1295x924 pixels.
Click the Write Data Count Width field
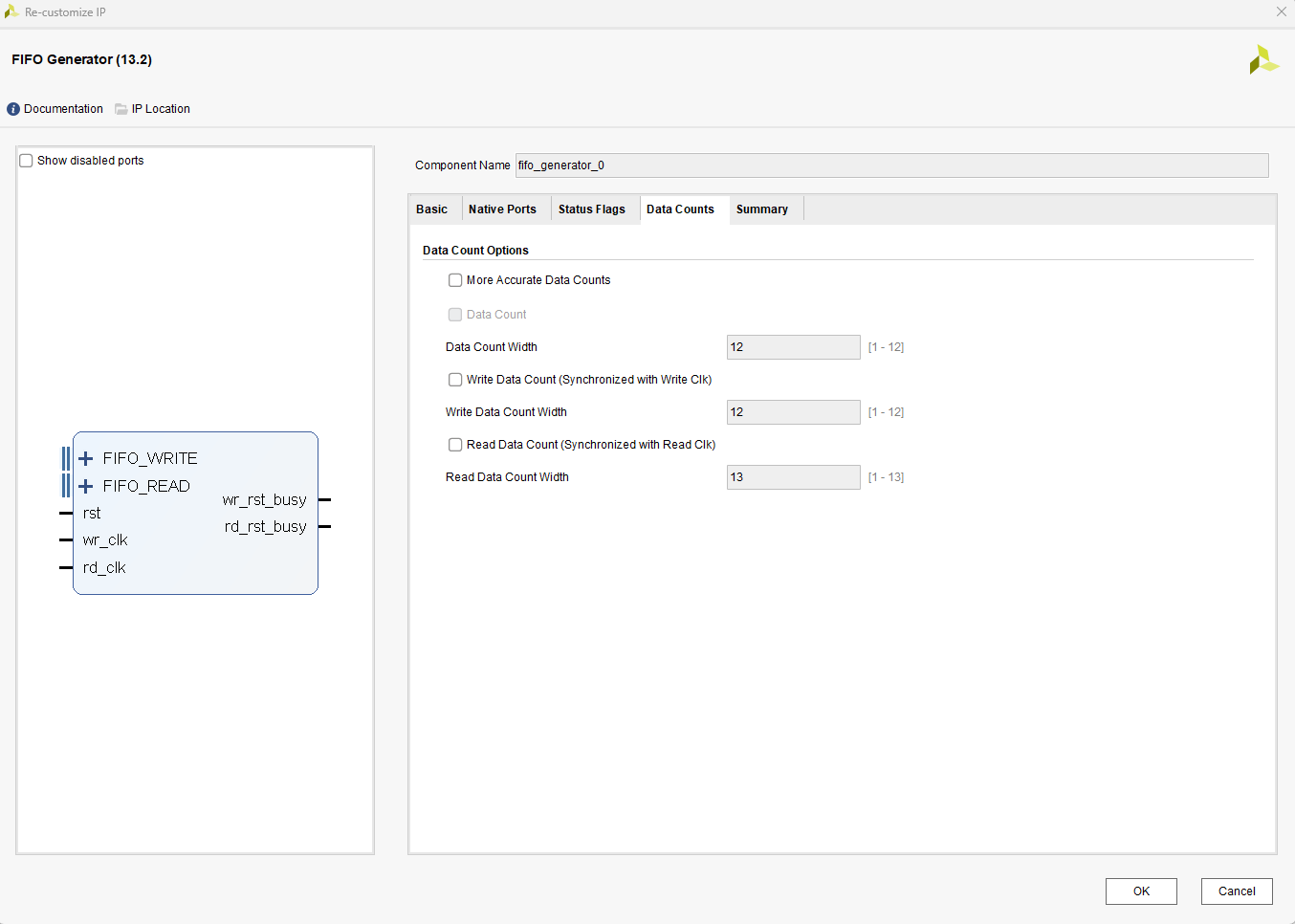[794, 412]
